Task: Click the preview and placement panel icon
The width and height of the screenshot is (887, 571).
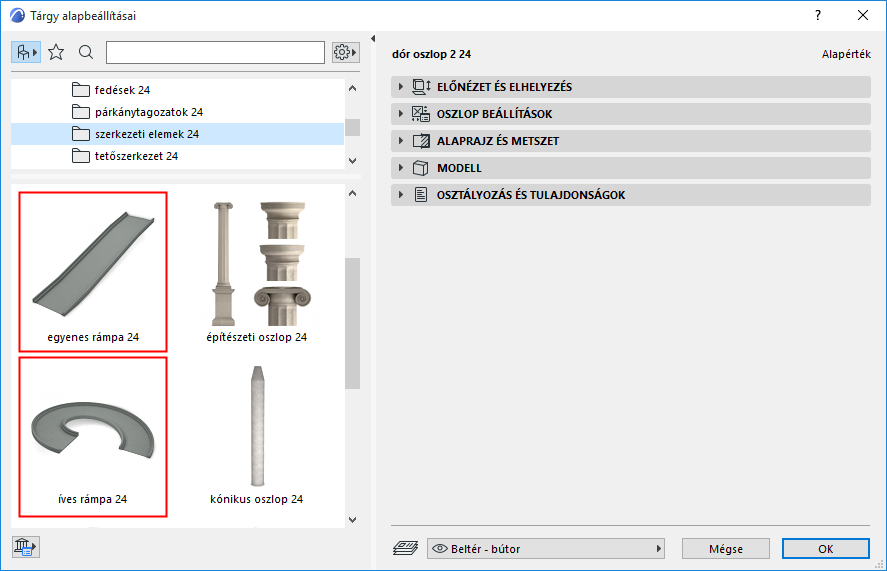Action: 421,87
